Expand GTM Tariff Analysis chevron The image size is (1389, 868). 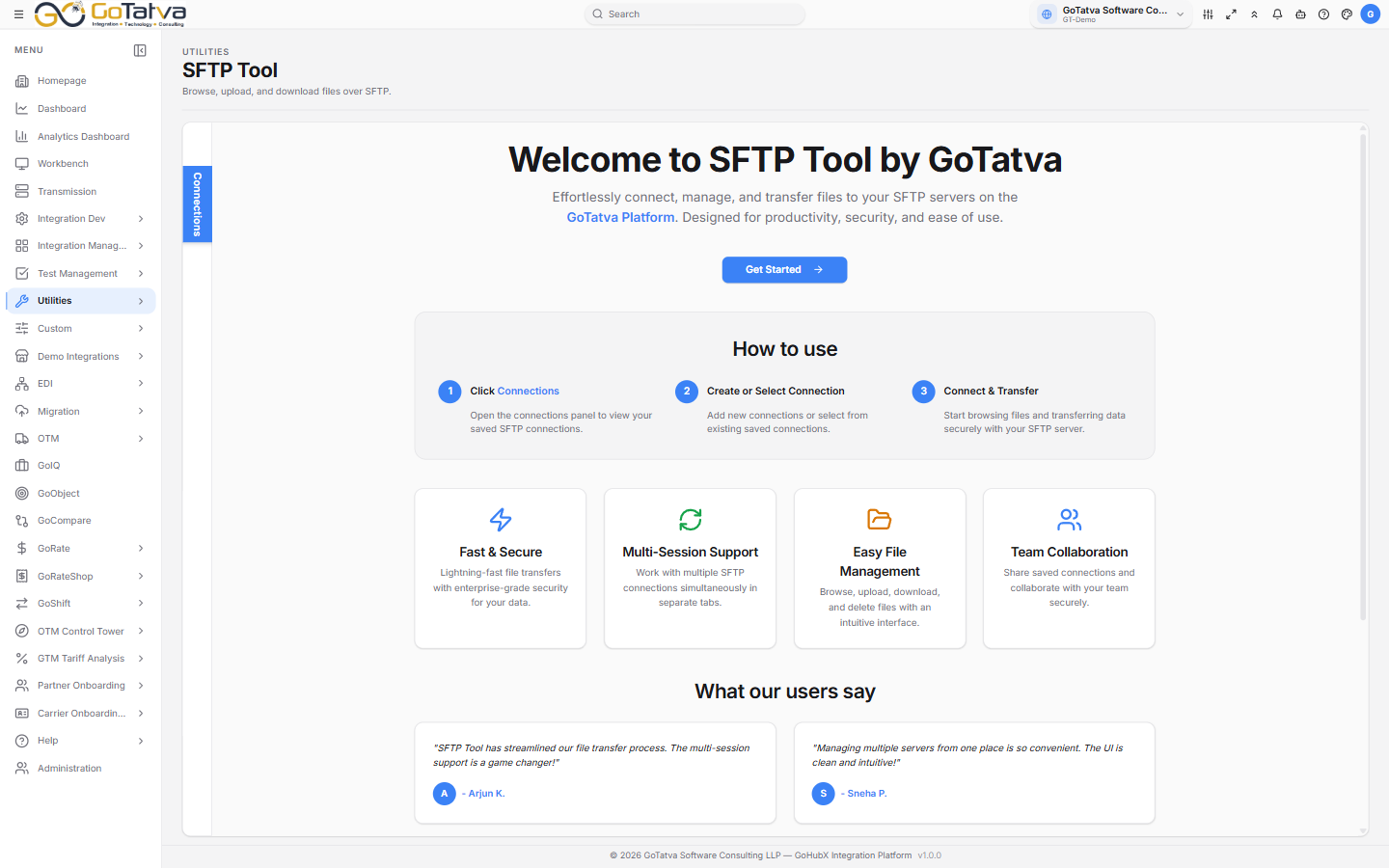coord(141,659)
